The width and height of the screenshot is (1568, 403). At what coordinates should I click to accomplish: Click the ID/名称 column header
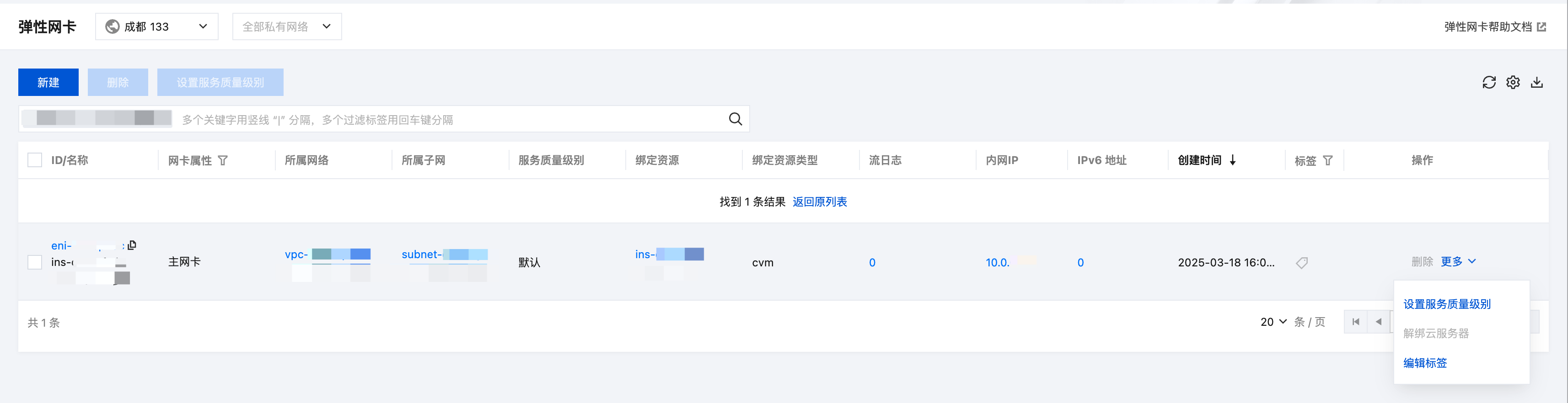click(x=70, y=160)
